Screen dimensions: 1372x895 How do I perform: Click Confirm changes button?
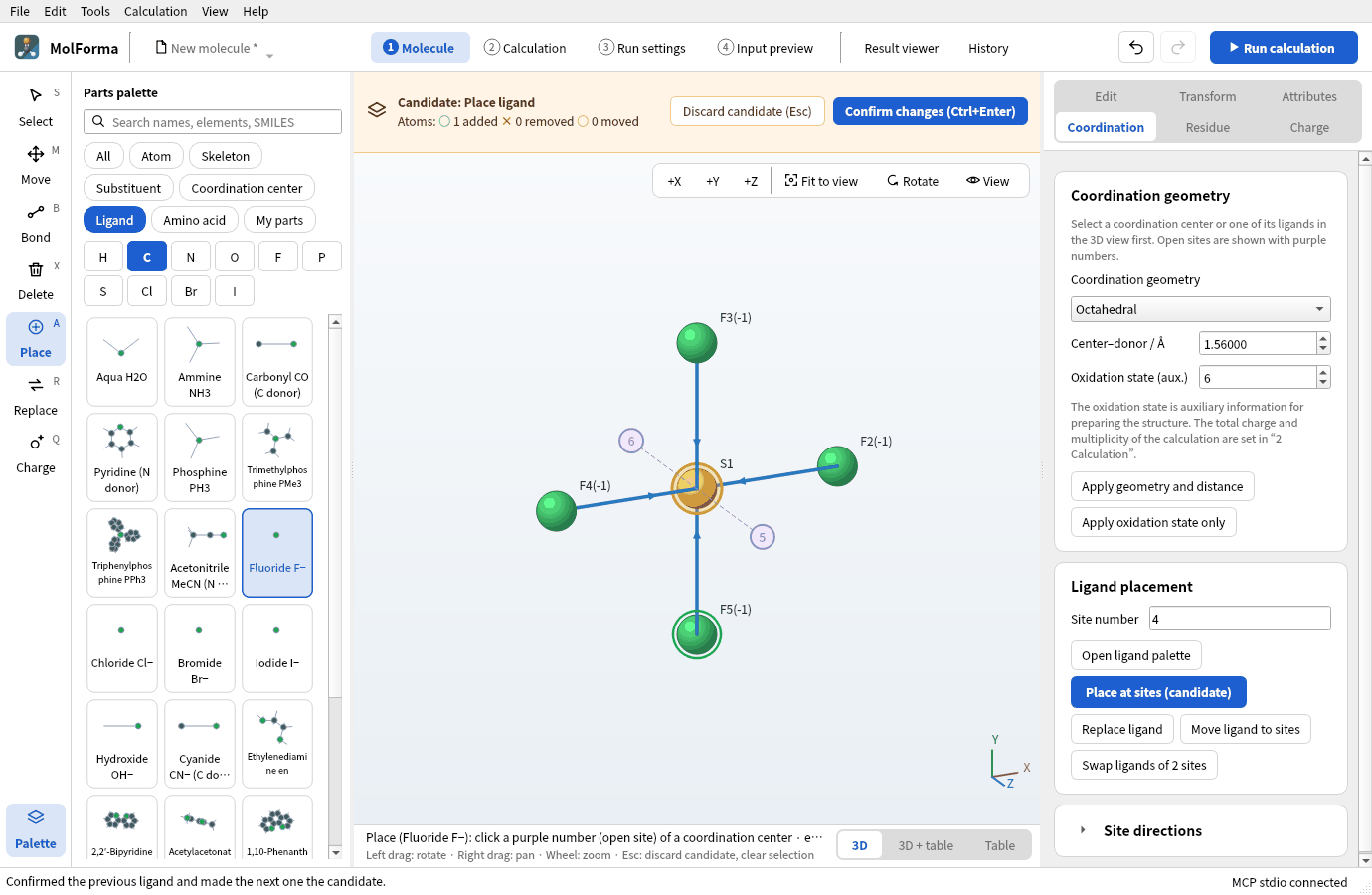pos(931,111)
